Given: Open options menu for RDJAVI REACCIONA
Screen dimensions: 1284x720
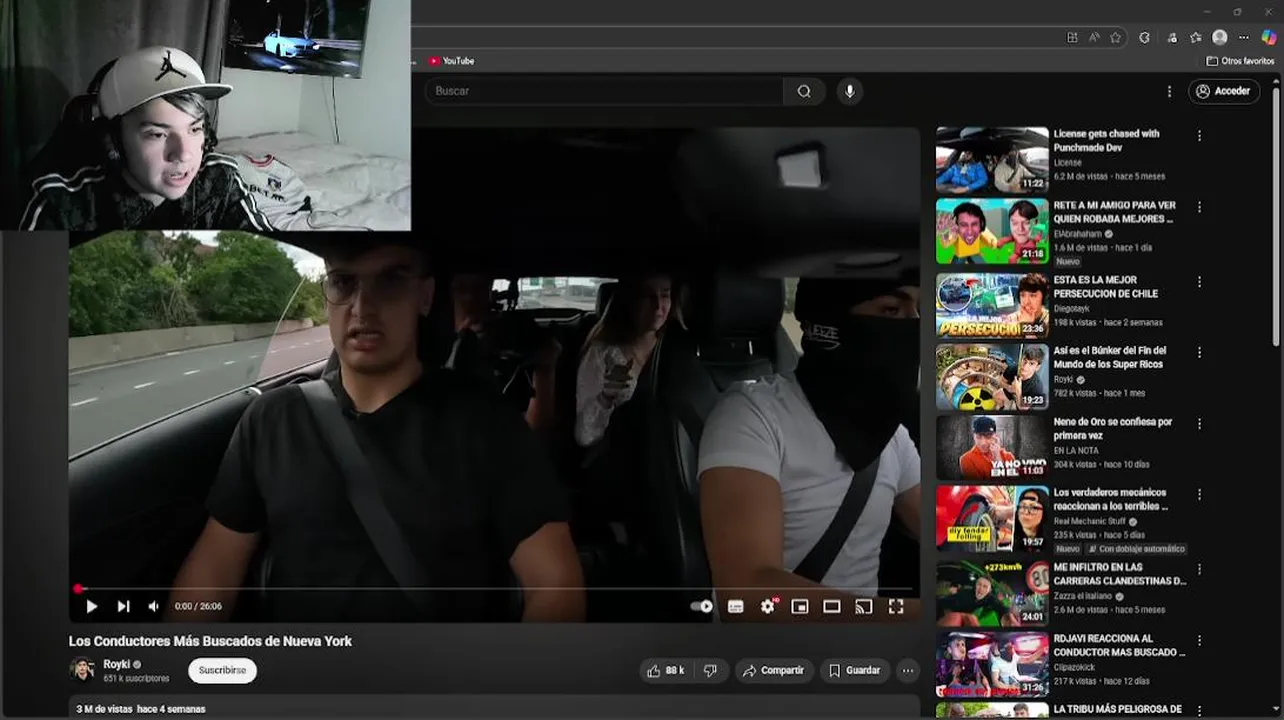Looking at the screenshot, I should 1199,640.
